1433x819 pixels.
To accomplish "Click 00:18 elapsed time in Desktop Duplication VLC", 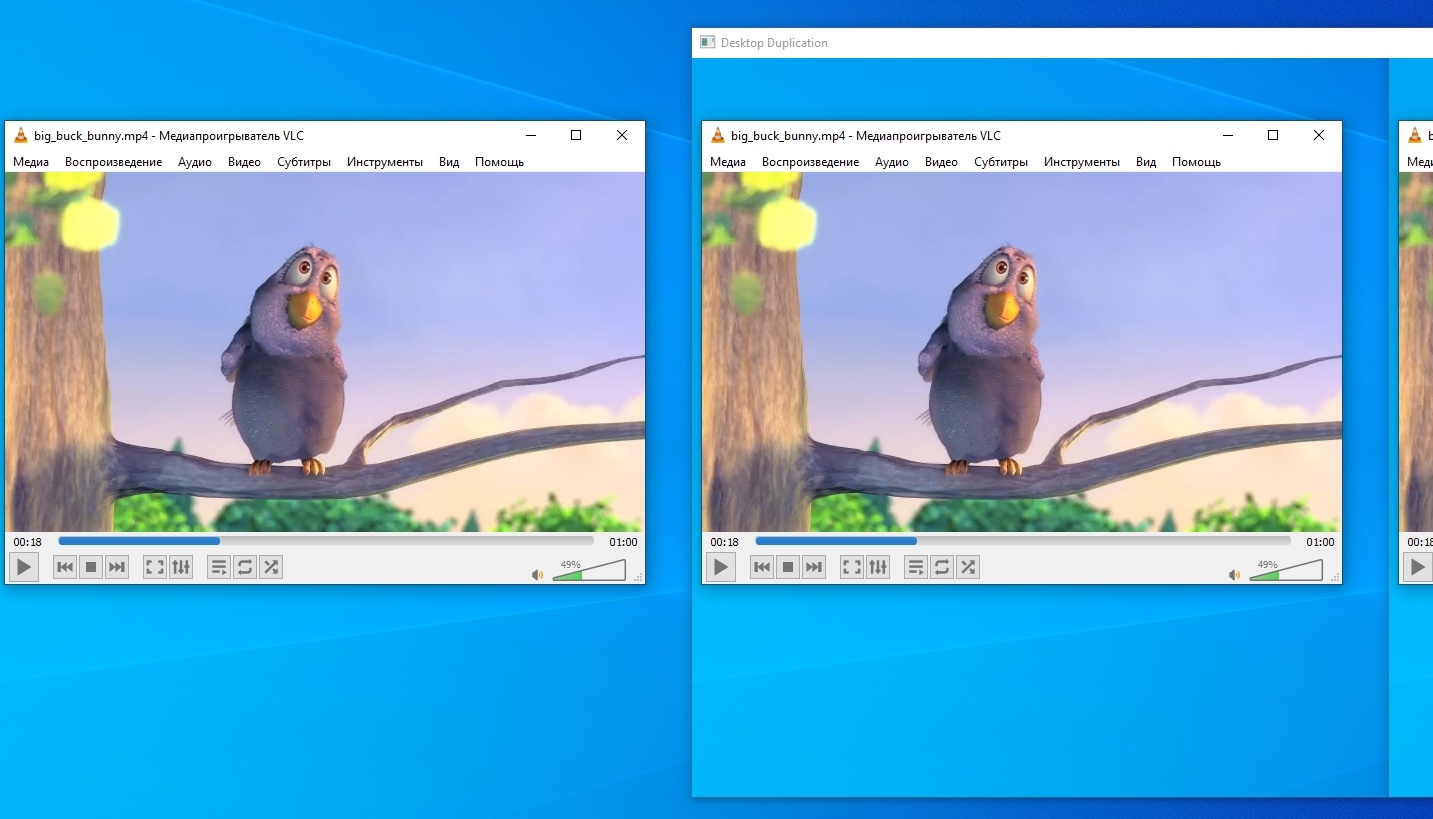I will pyautogui.click(x=724, y=542).
